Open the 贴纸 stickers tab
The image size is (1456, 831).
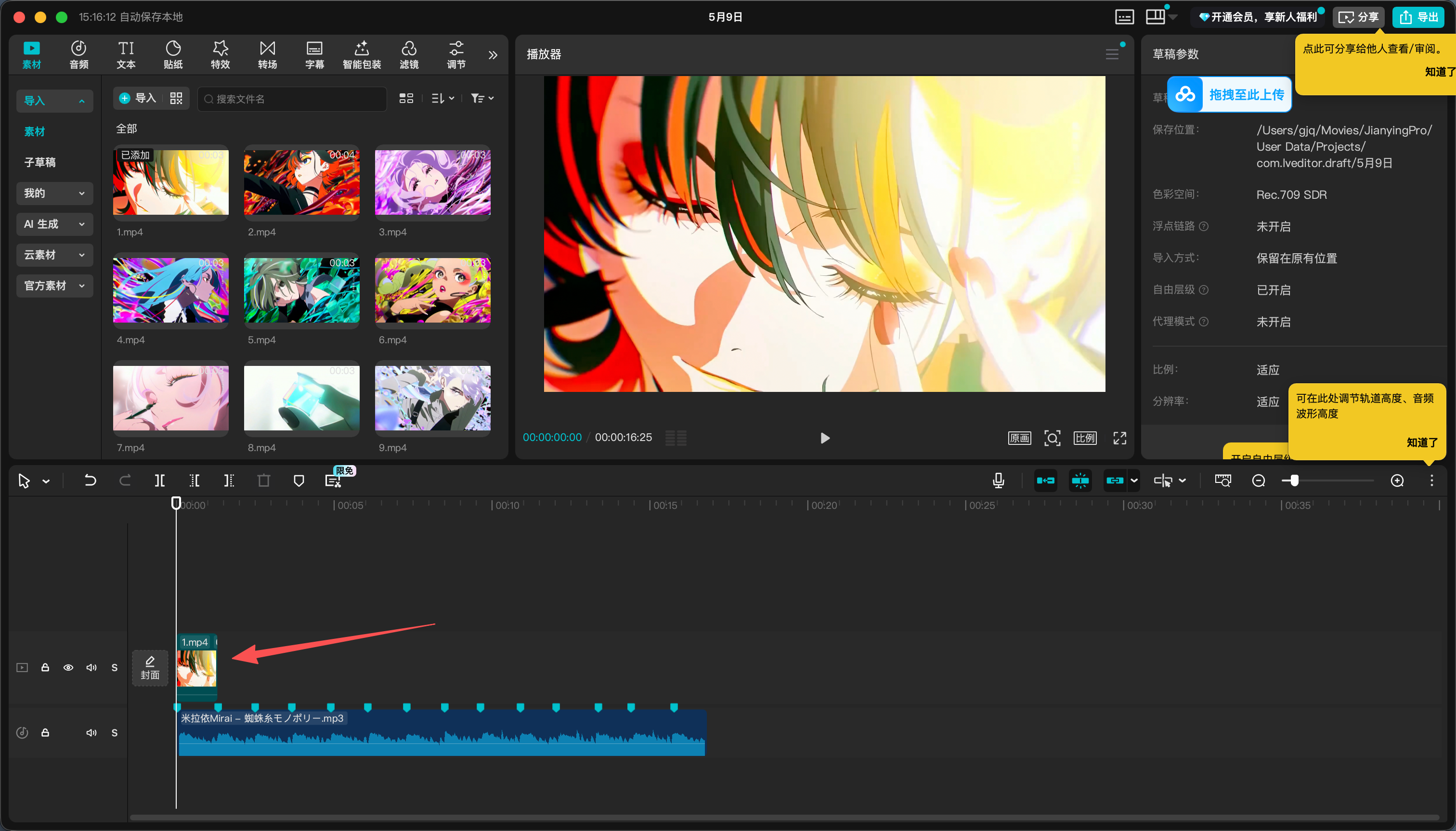click(x=173, y=54)
